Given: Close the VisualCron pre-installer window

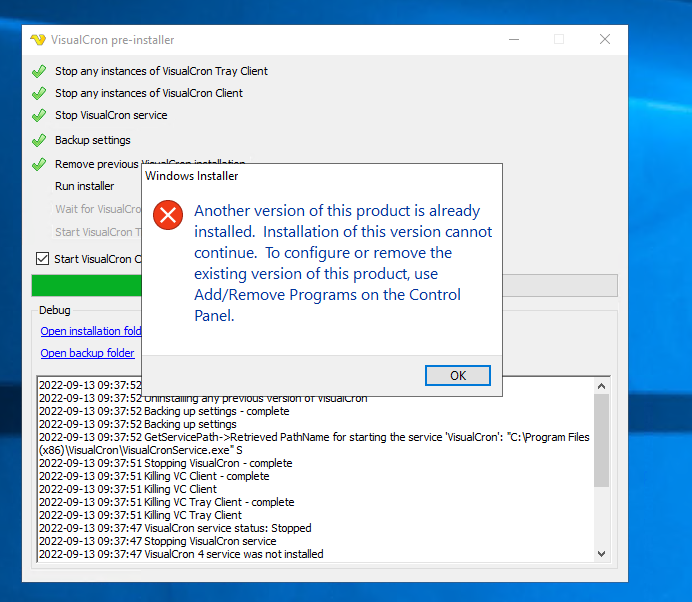Looking at the screenshot, I should [x=605, y=40].
